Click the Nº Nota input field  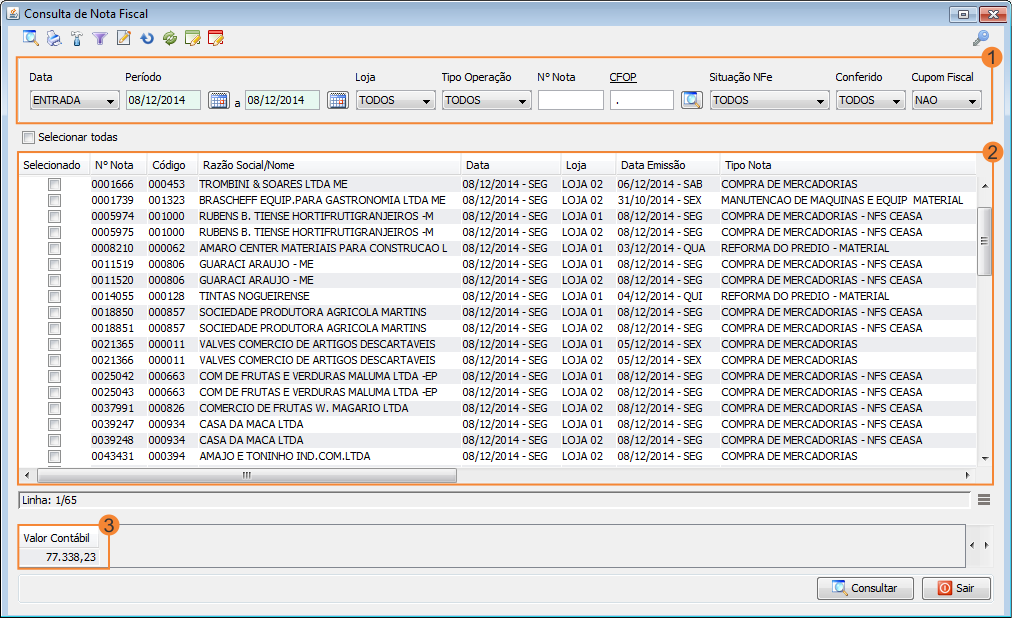(x=571, y=100)
